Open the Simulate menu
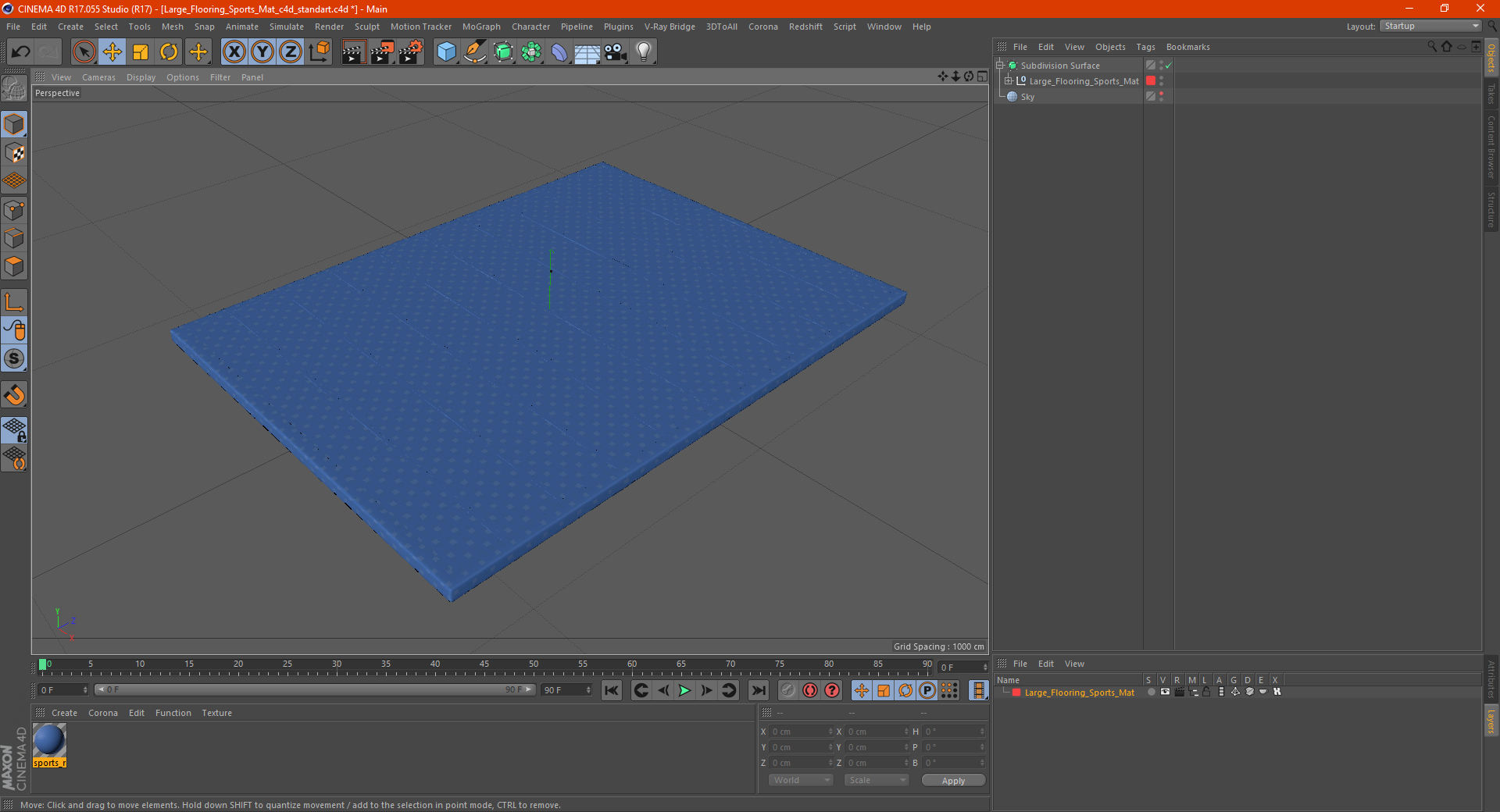1500x812 pixels. coord(287,27)
